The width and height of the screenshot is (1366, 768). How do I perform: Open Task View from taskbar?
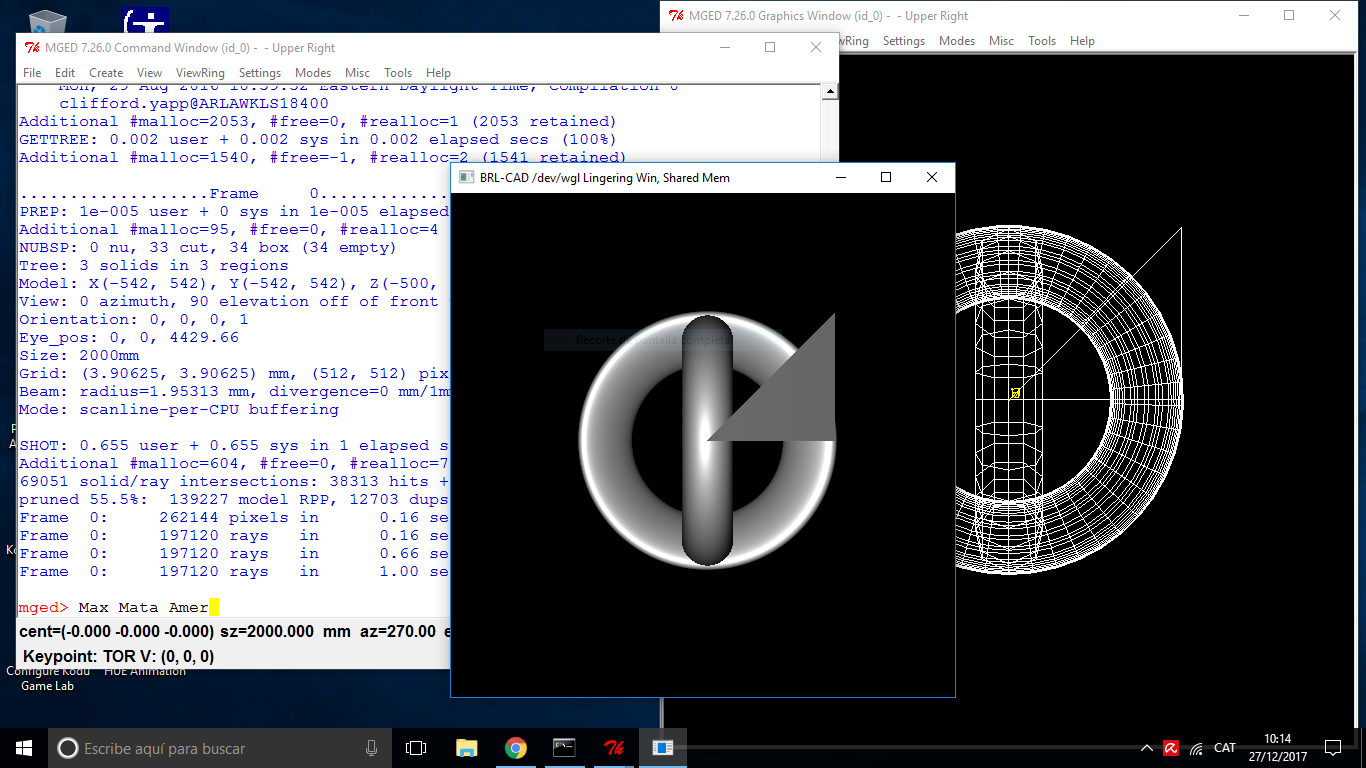tap(416, 748)
